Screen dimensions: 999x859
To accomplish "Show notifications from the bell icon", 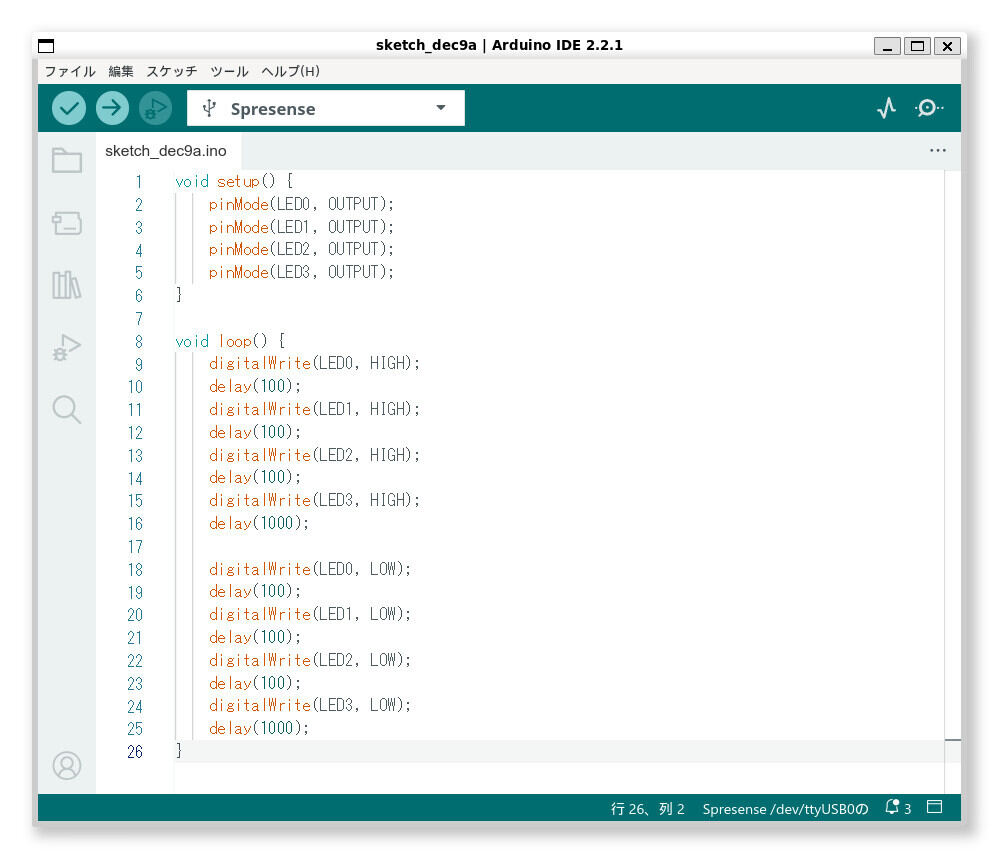I will pyautogui.click(x=892, y=807).
